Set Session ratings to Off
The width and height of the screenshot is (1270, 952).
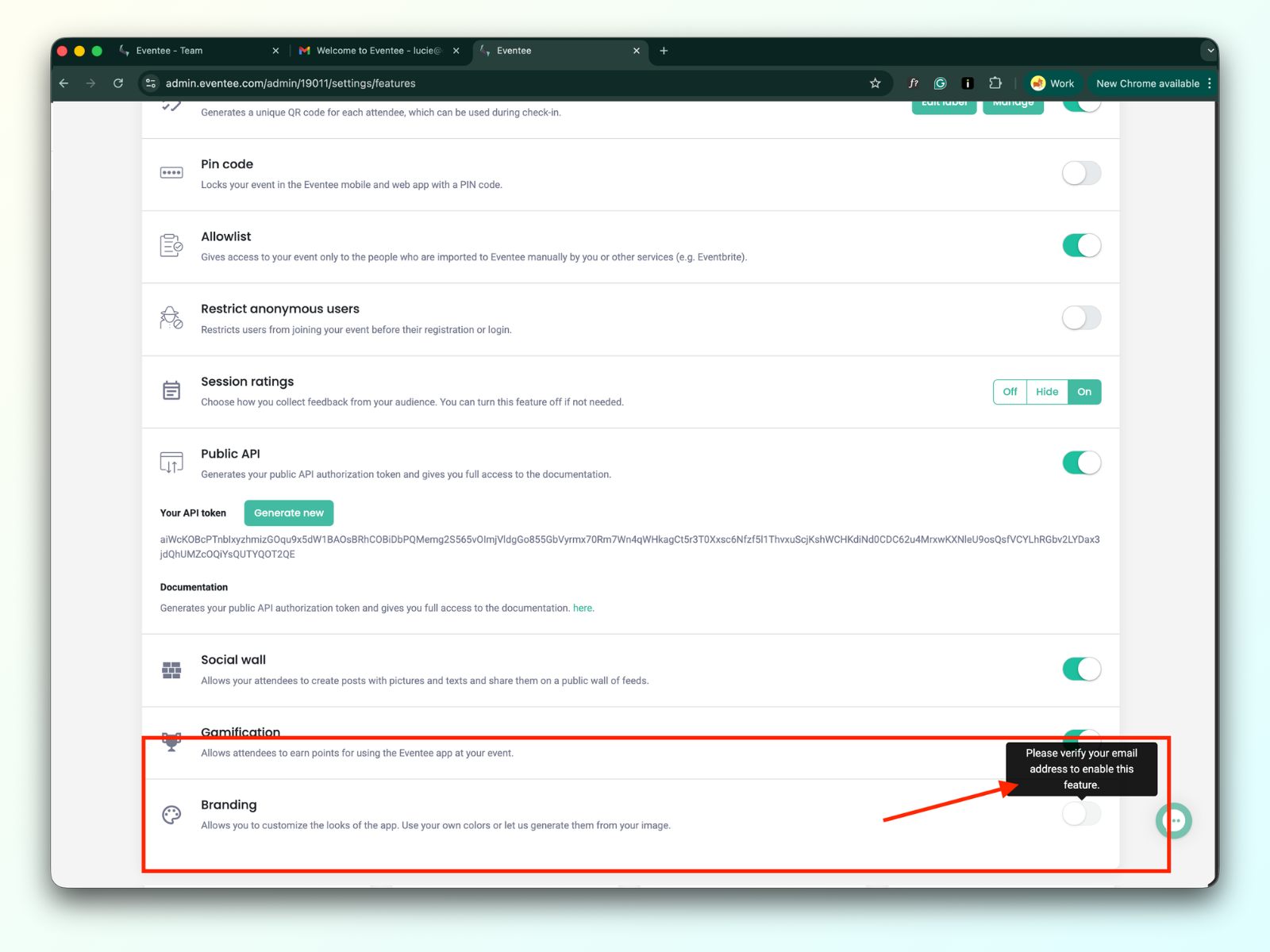coord(1010,392)
